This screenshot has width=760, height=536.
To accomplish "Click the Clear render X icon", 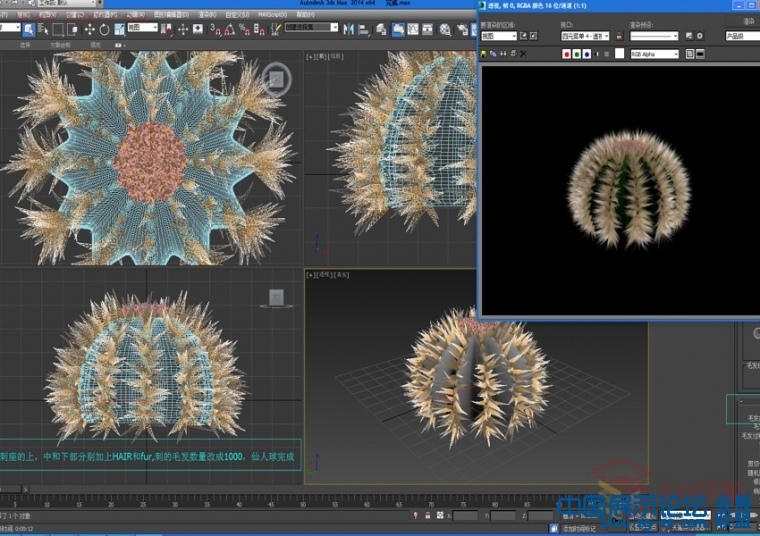I will [x=523, y=54].
